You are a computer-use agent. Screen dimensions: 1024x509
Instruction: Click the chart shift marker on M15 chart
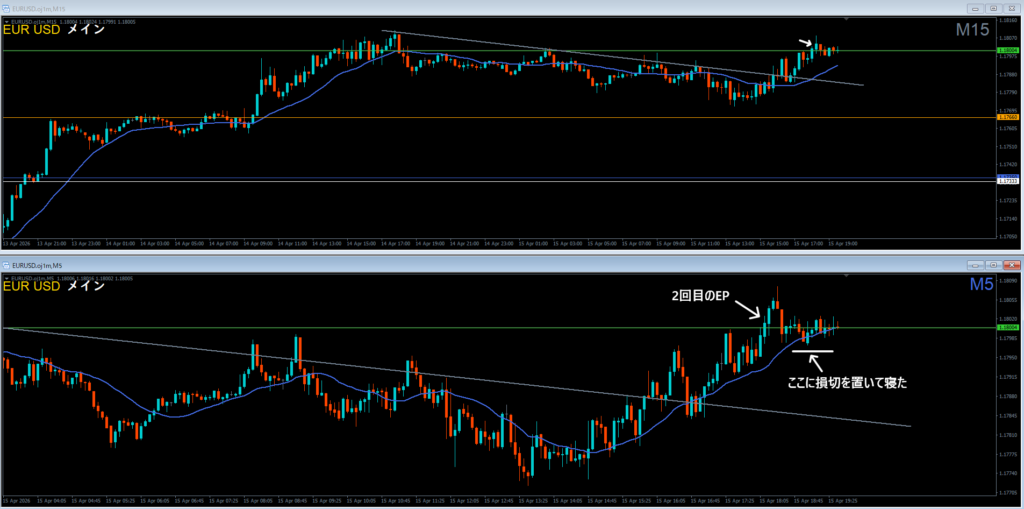[x=846, y=20]
